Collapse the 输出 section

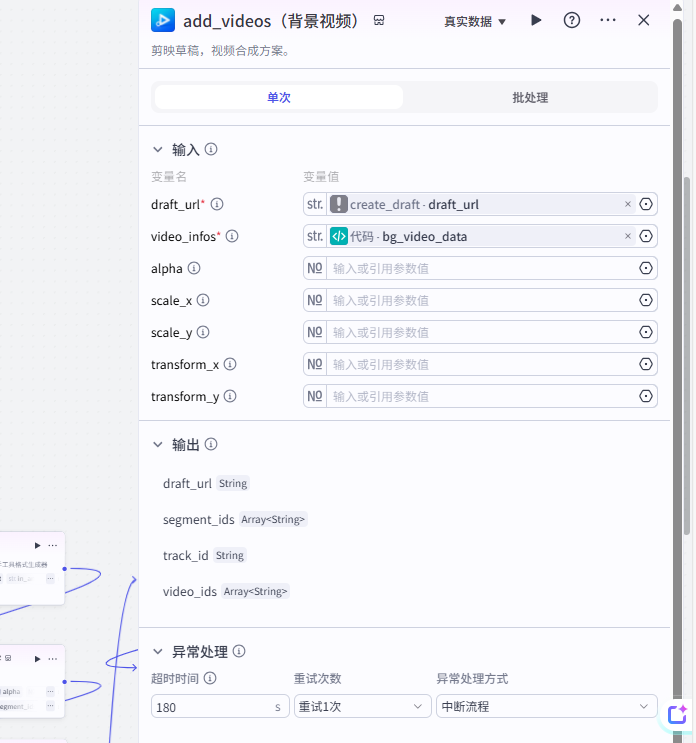pyautogui.click(x=158, y=444)
